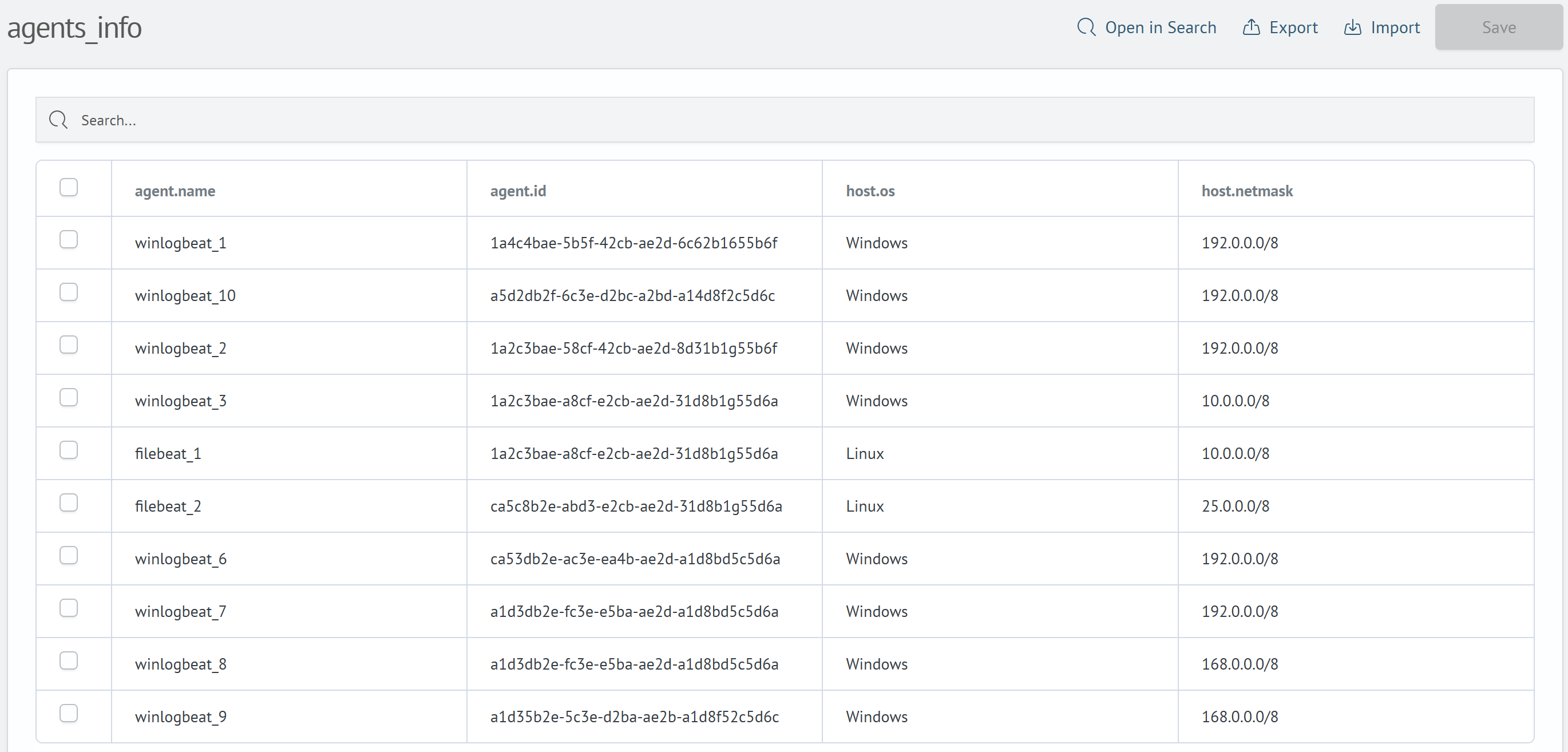This screenshot has width=1568, height=752.
Task: Click the host.os column header
Action: [x=870, y=191]
